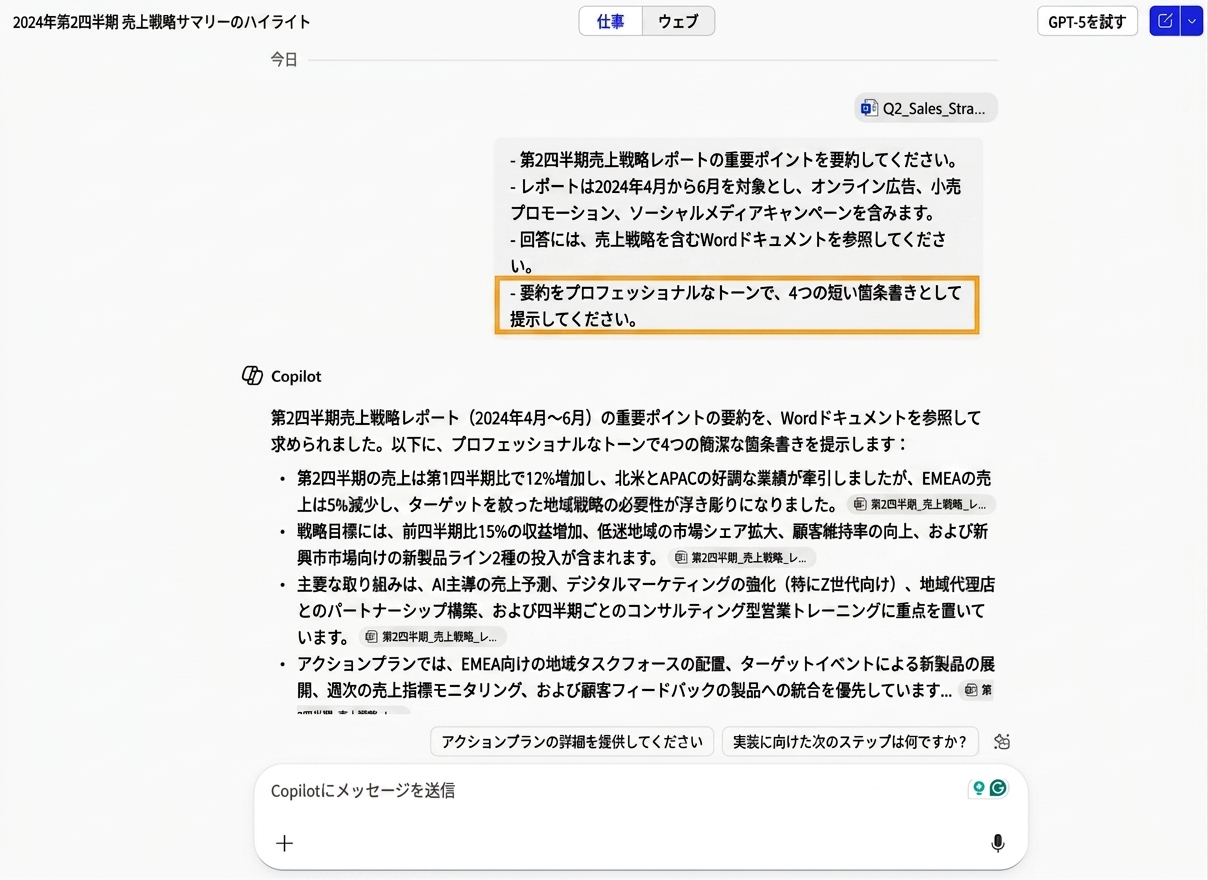Open citation chip after the アクションプラン bullet
The image size is (1208, 880).
(x=976, y=690)
